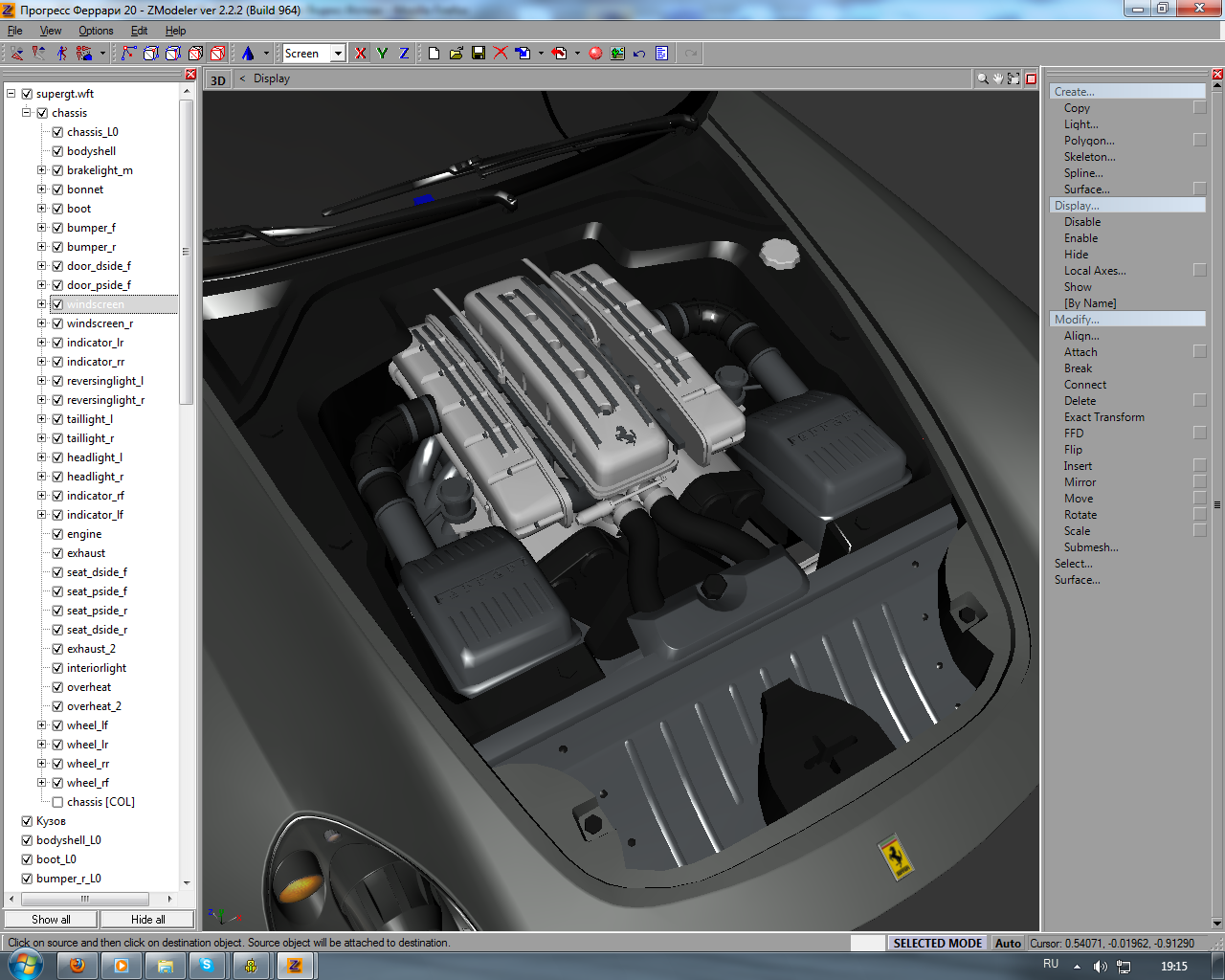Enable the chassis [COL] checkbox
Viewport: 1225px width, 980px height.
point(57,802)
